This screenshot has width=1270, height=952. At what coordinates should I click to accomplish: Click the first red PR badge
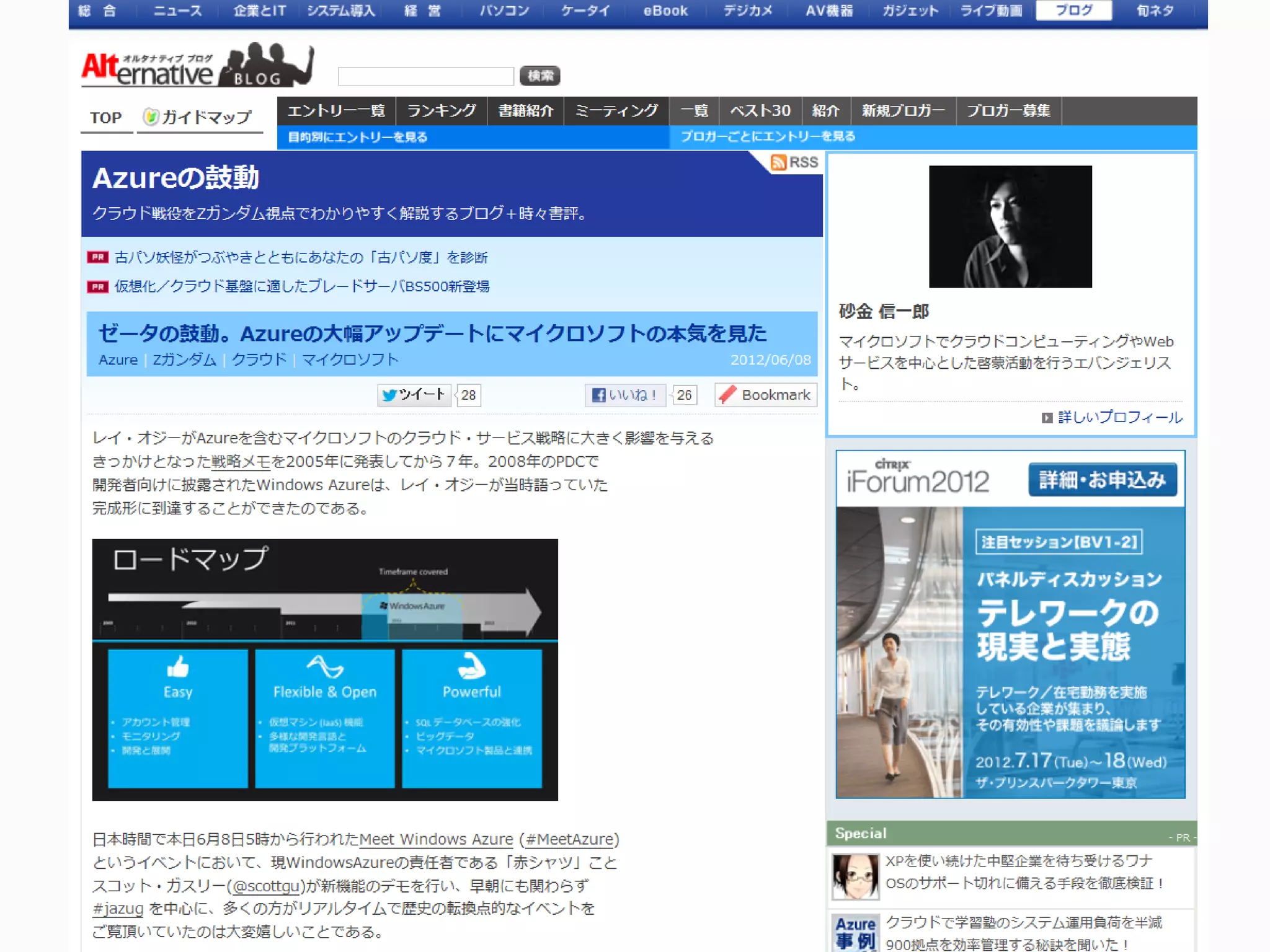98,257
